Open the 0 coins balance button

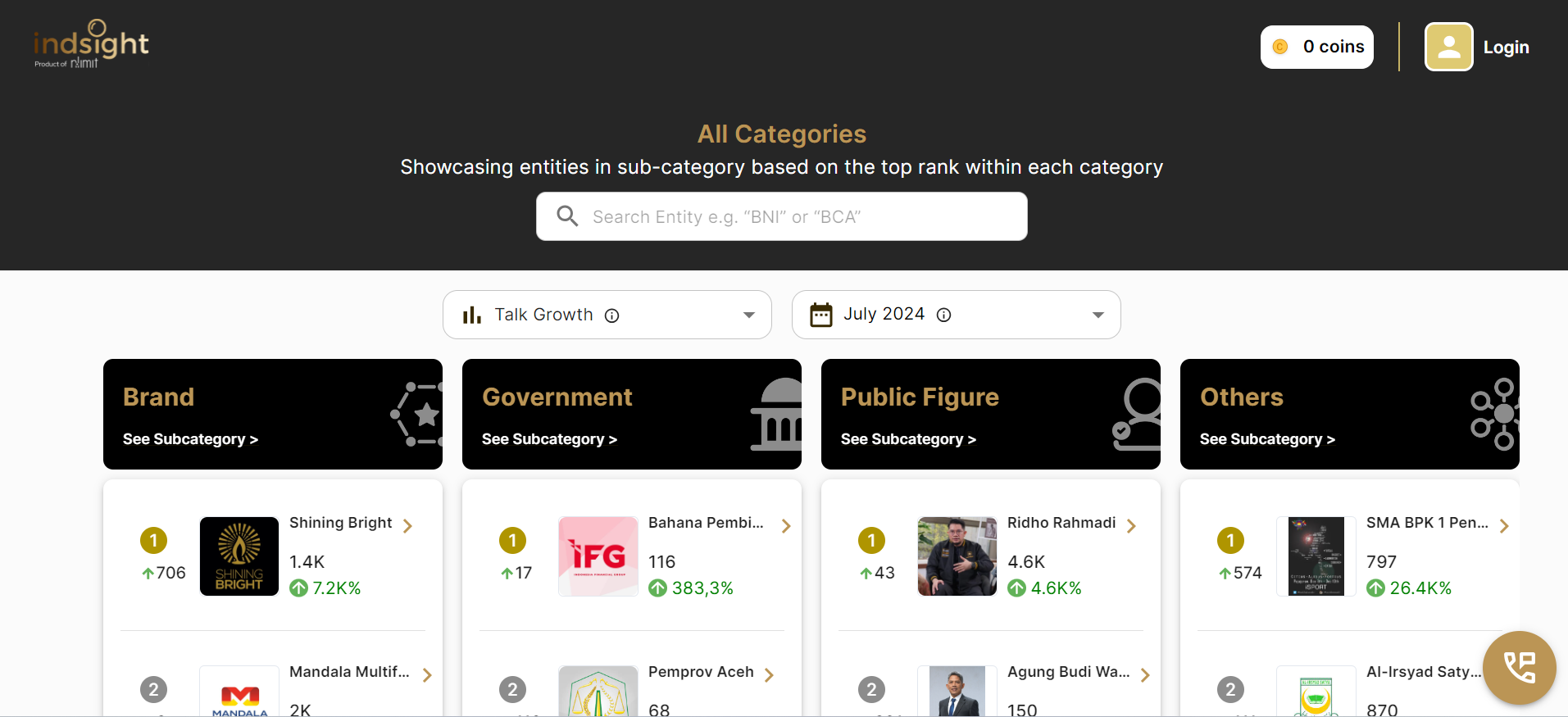tap(1316, 48)
